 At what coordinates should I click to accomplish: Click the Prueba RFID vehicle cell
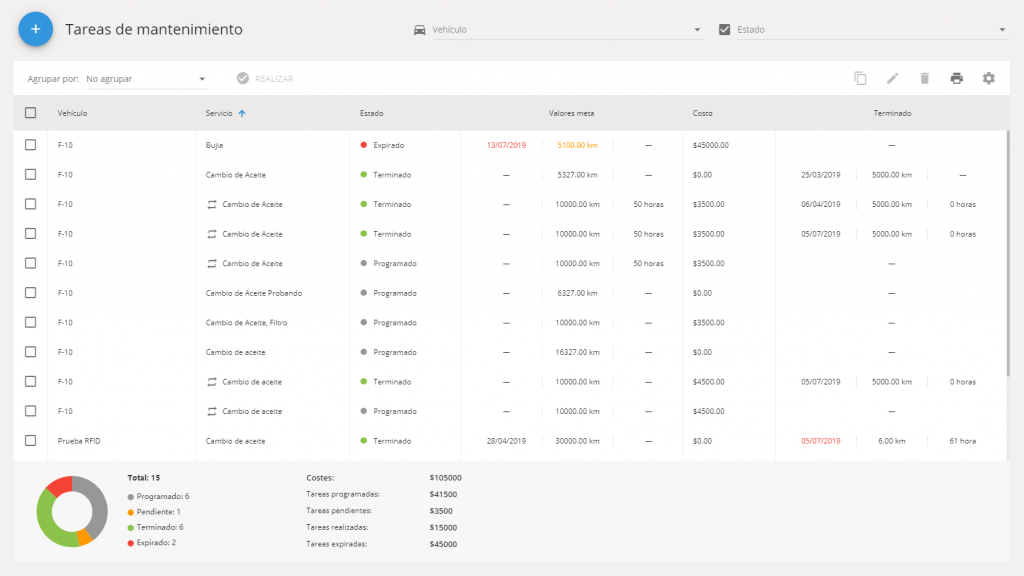point(79,441)
